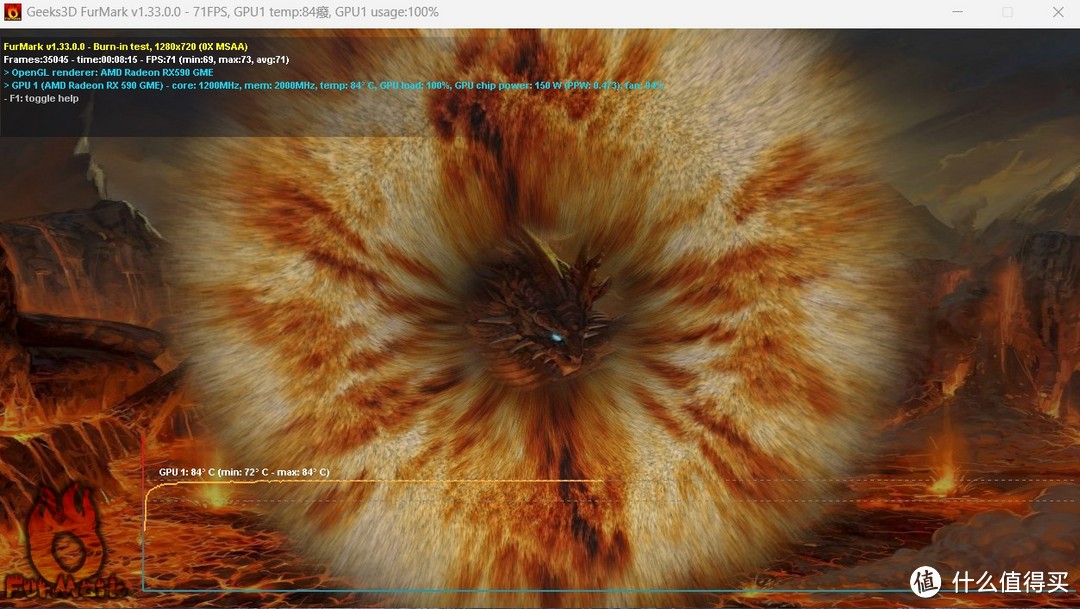Click the orange temperature graph curve
Image resolution: width=1080 pixels, height=609 pixels.
pyautogui.click(x=400, y=482)
